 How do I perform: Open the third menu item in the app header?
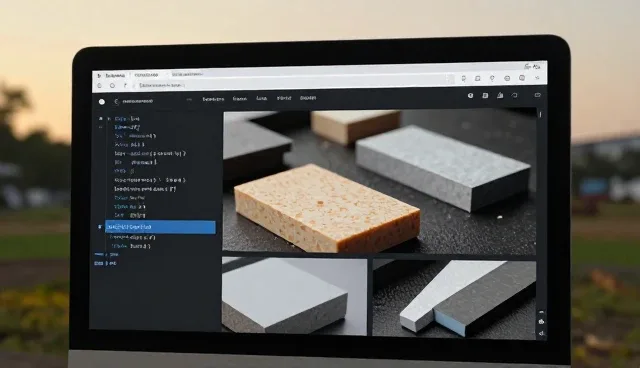click(x=262, y=98)
